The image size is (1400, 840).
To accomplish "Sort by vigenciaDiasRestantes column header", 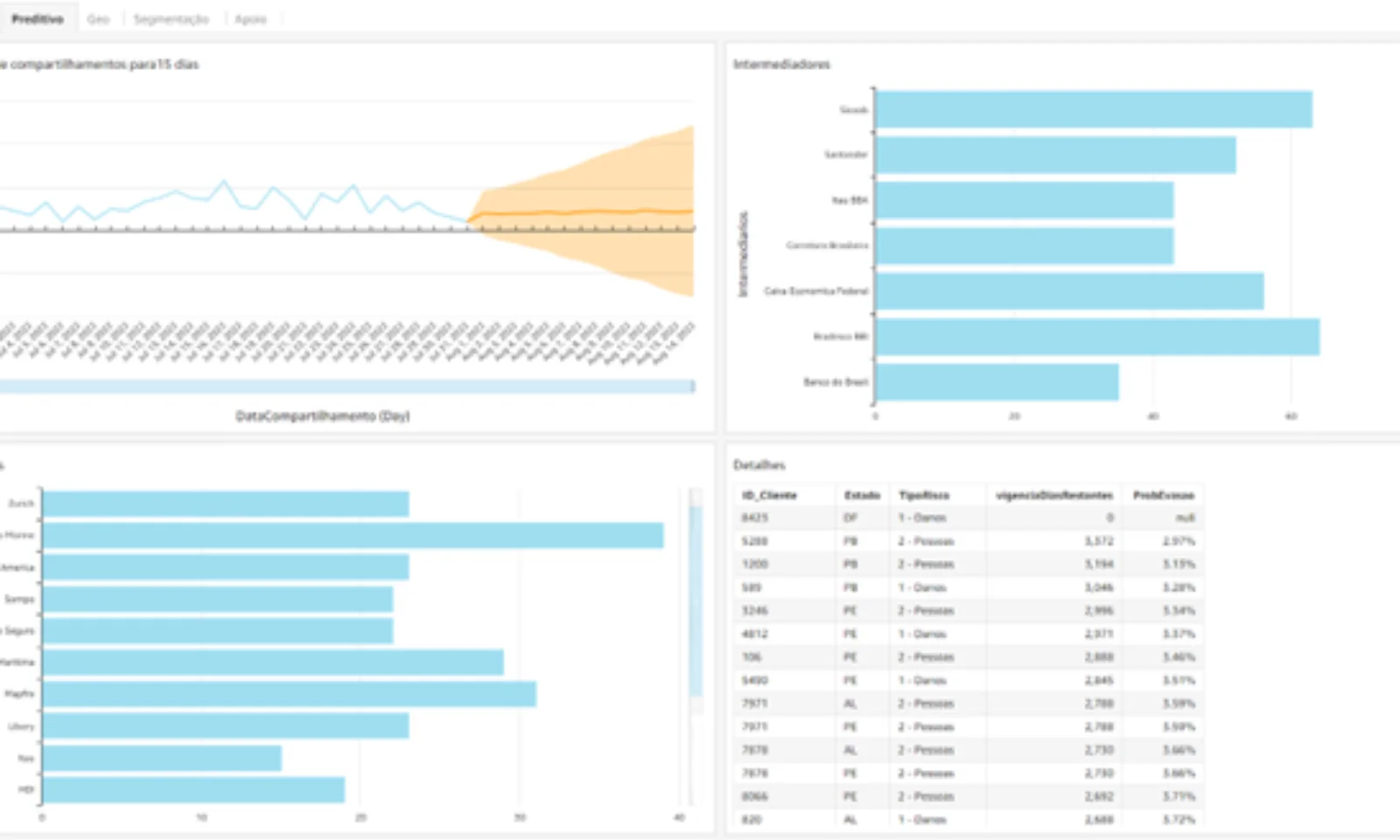I will coord(1053,495).
